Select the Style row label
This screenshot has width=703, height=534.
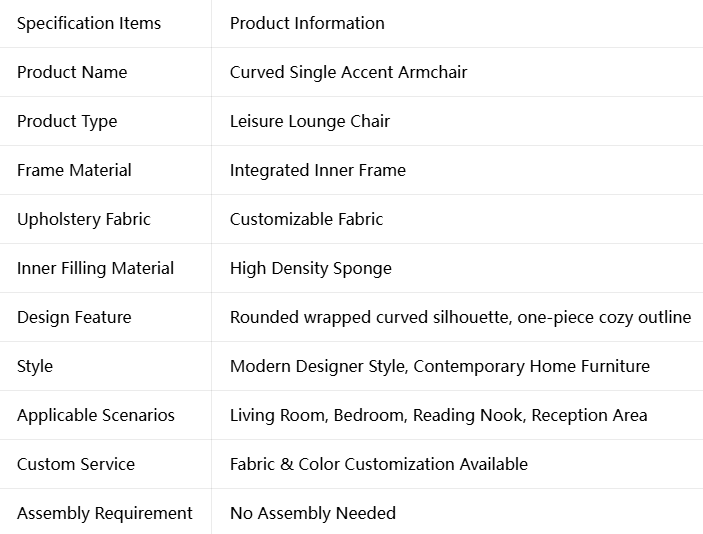35,366
